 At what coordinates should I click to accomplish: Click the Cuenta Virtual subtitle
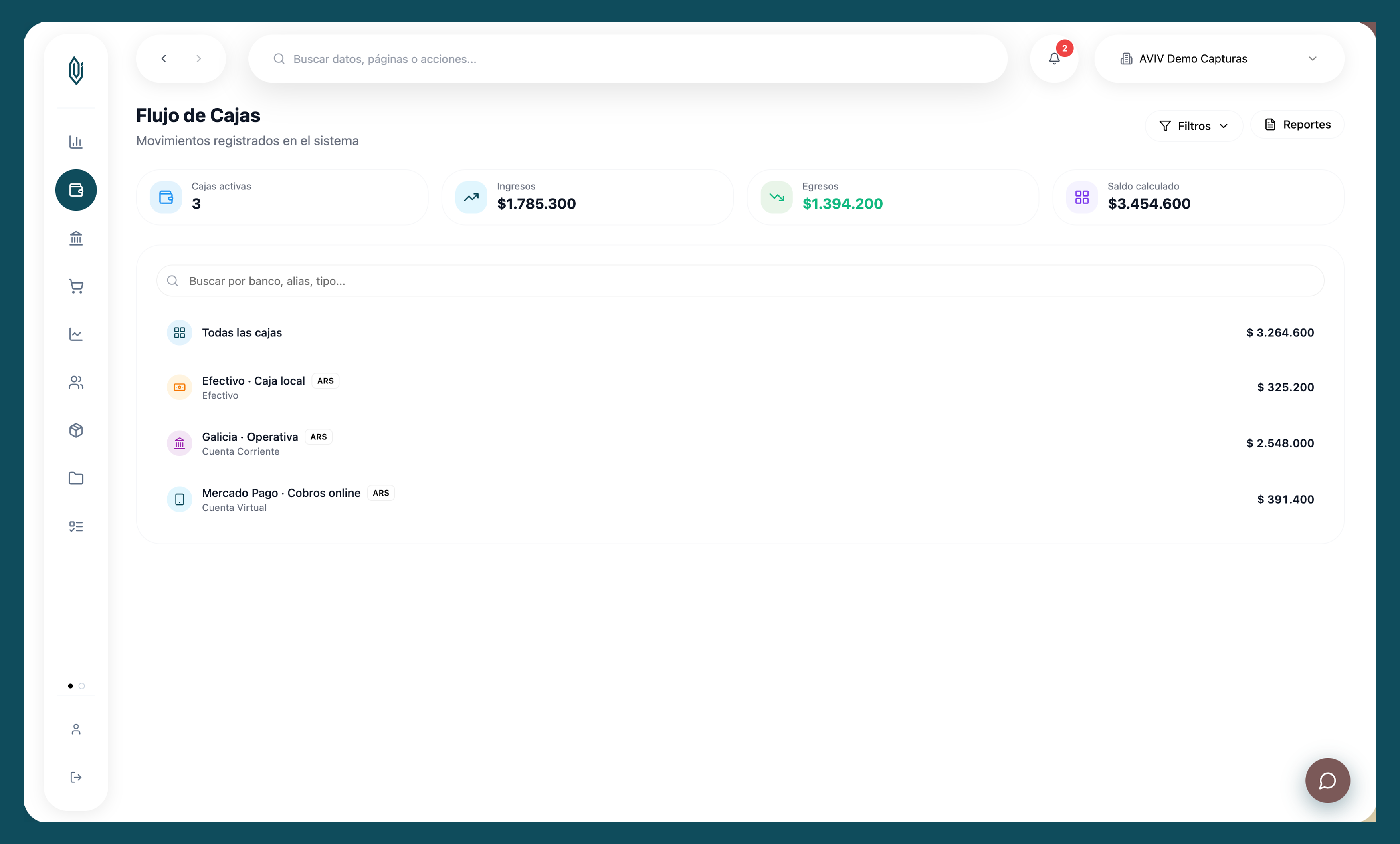click(234, 508)
